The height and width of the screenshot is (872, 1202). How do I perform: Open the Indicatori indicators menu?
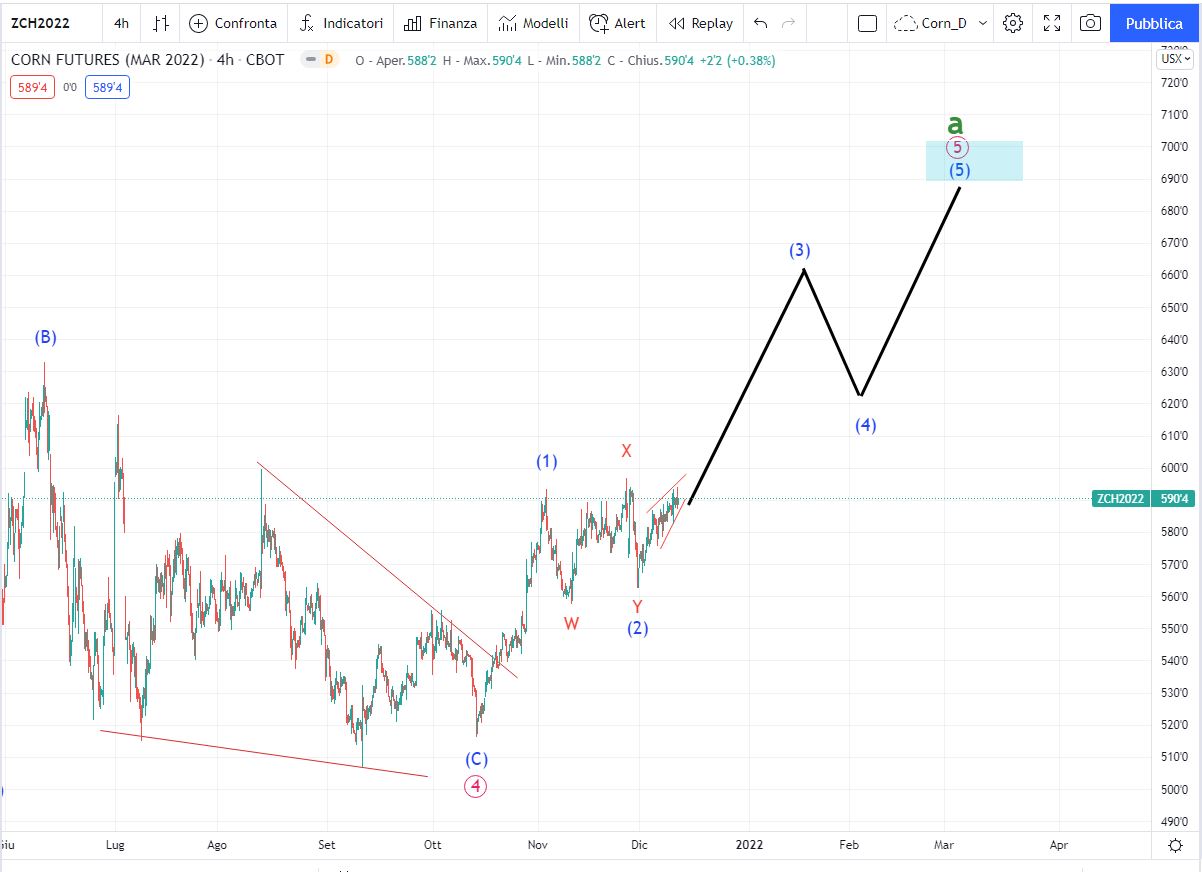pos(341,23)
